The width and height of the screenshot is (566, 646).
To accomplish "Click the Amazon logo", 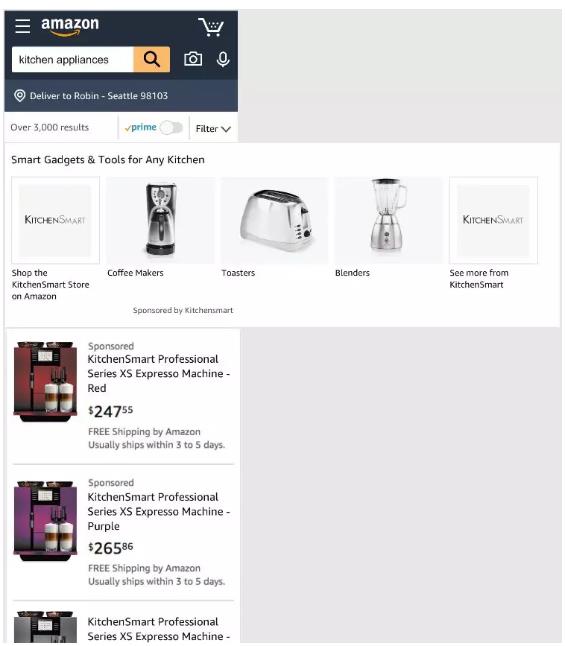I will pos(70,26).
